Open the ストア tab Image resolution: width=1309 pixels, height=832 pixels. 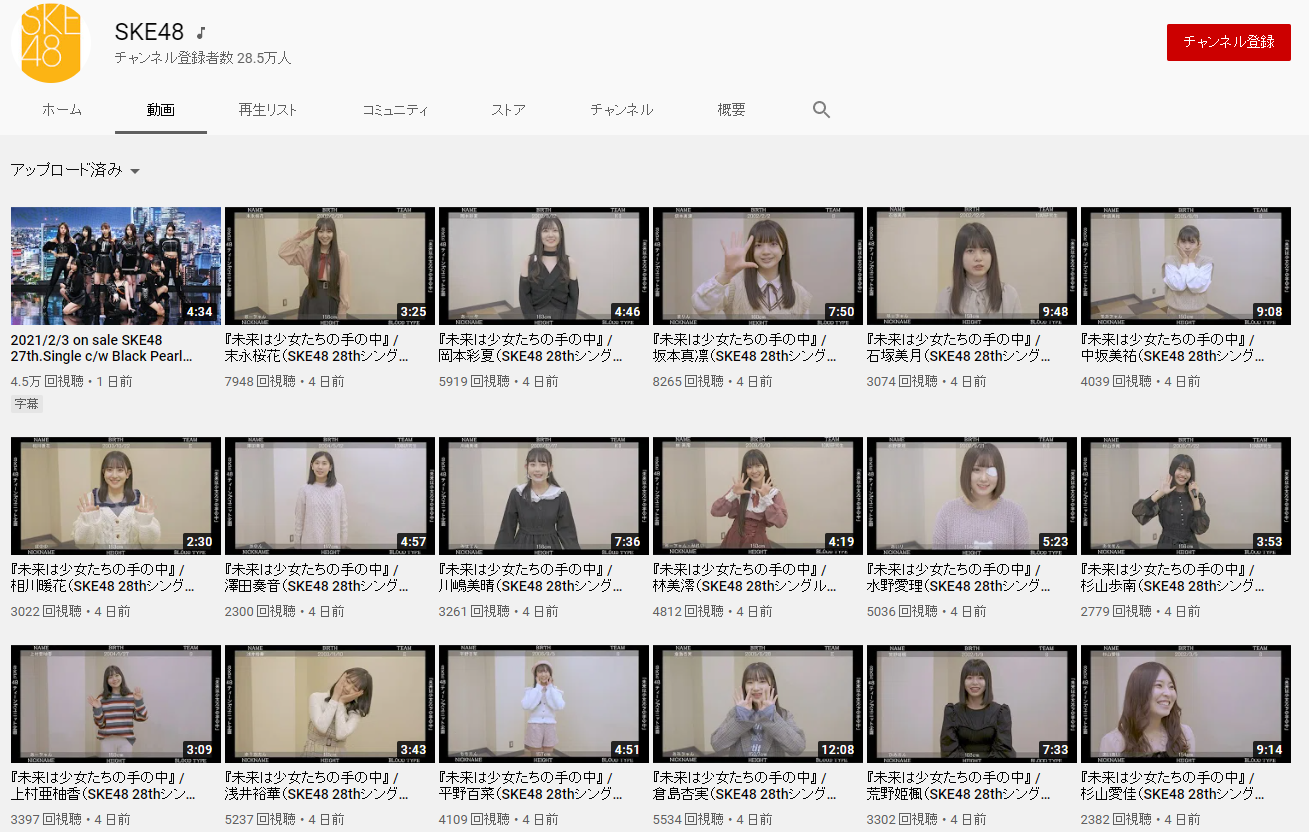click(509, 110)
